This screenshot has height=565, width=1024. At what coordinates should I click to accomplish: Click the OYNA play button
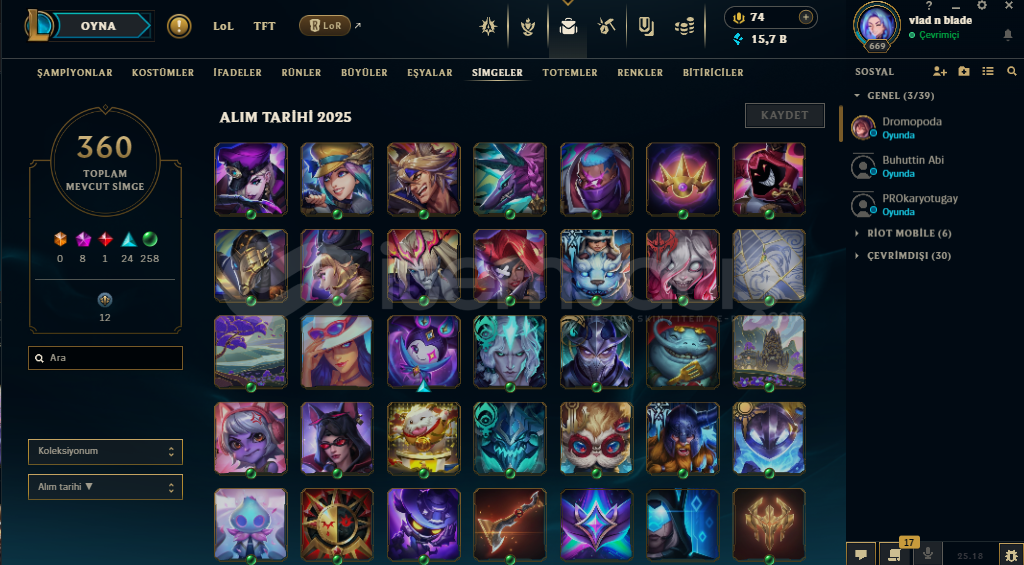pyautogui.click(x=99, y=27)
